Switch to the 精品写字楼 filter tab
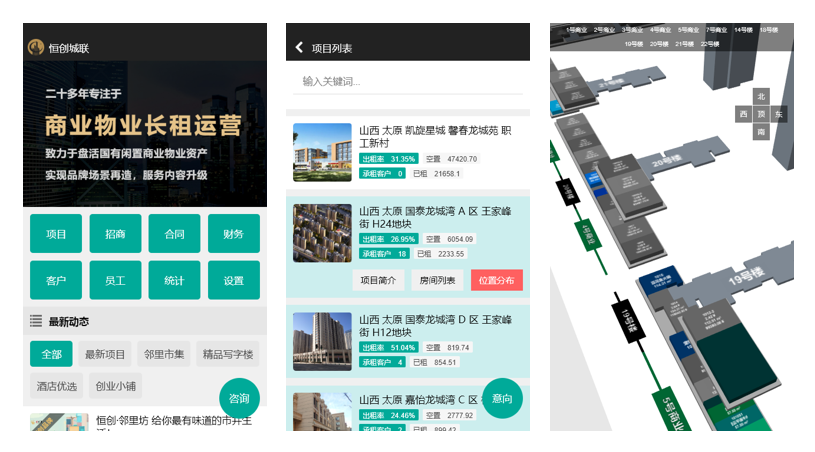The height and width of the screenshot is (452, 815). [228, 354]
